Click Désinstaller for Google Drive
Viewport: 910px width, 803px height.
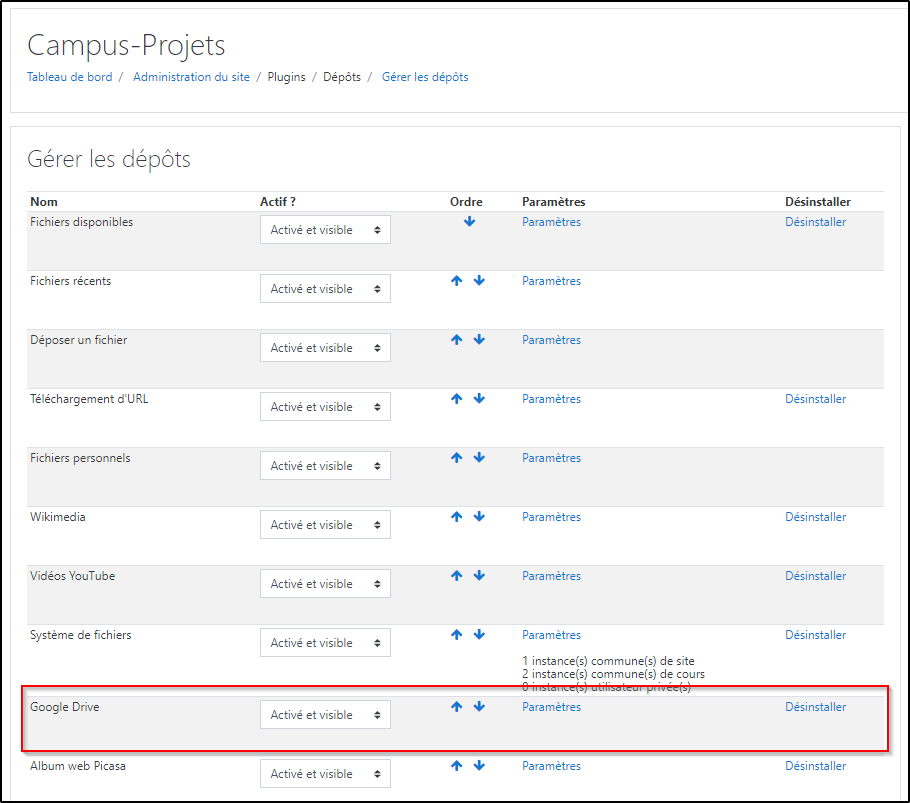point(815,707)
